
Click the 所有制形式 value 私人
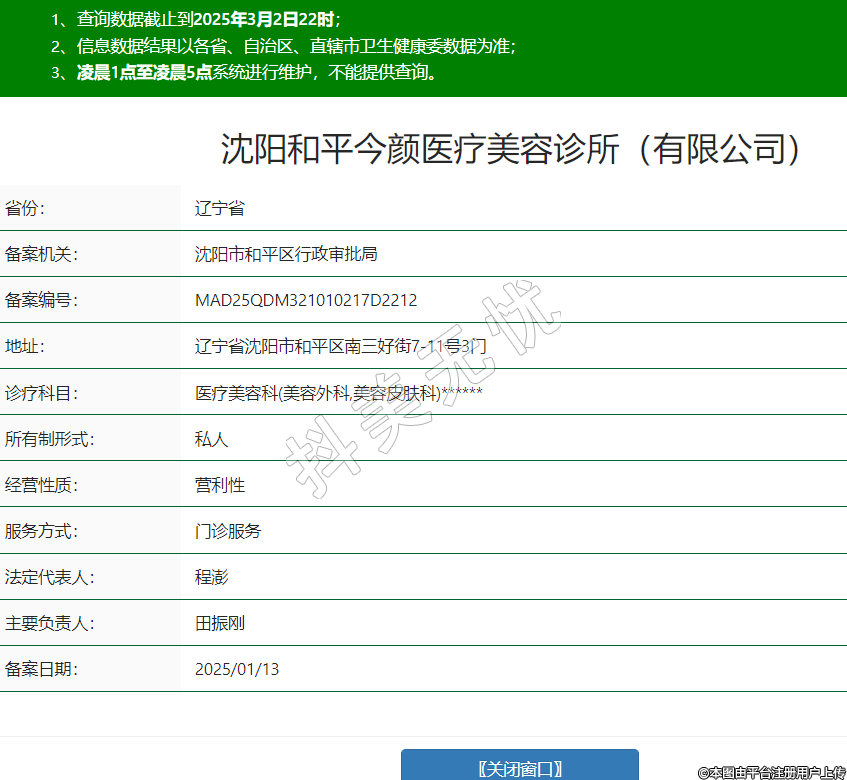pyautogui.click(x=211, y=439)
